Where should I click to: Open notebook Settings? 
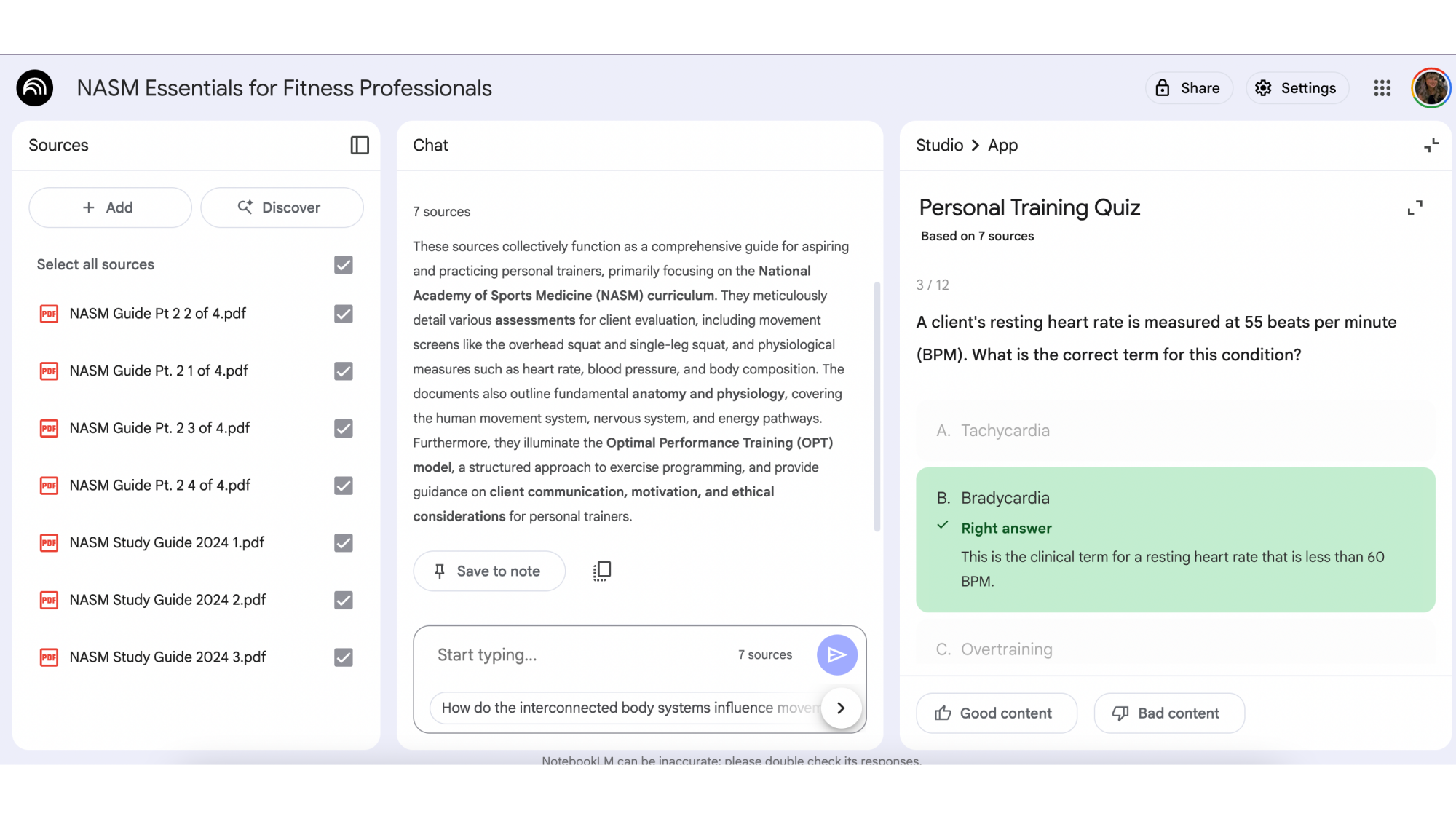pyautogui.click(x=1297, y=88)
